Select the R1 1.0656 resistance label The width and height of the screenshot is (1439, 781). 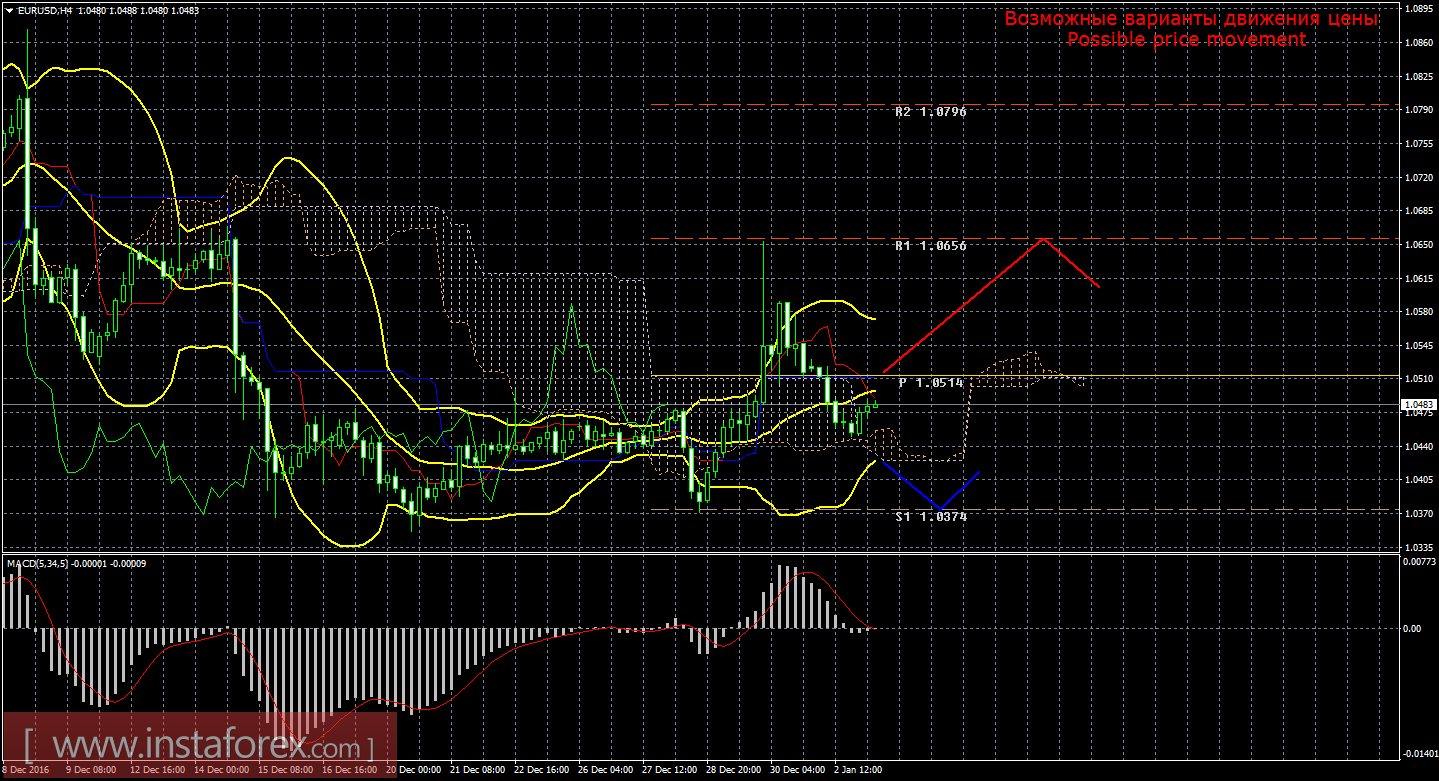[931, 245]
